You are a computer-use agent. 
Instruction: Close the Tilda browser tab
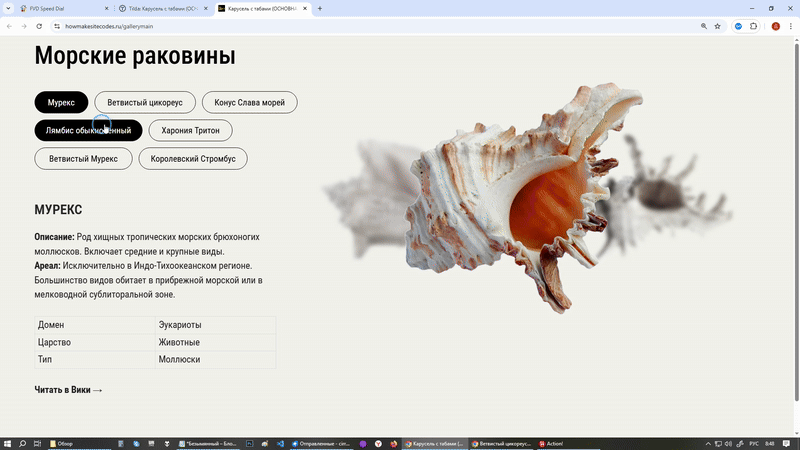pyautogui.click(x=206, y=9)
